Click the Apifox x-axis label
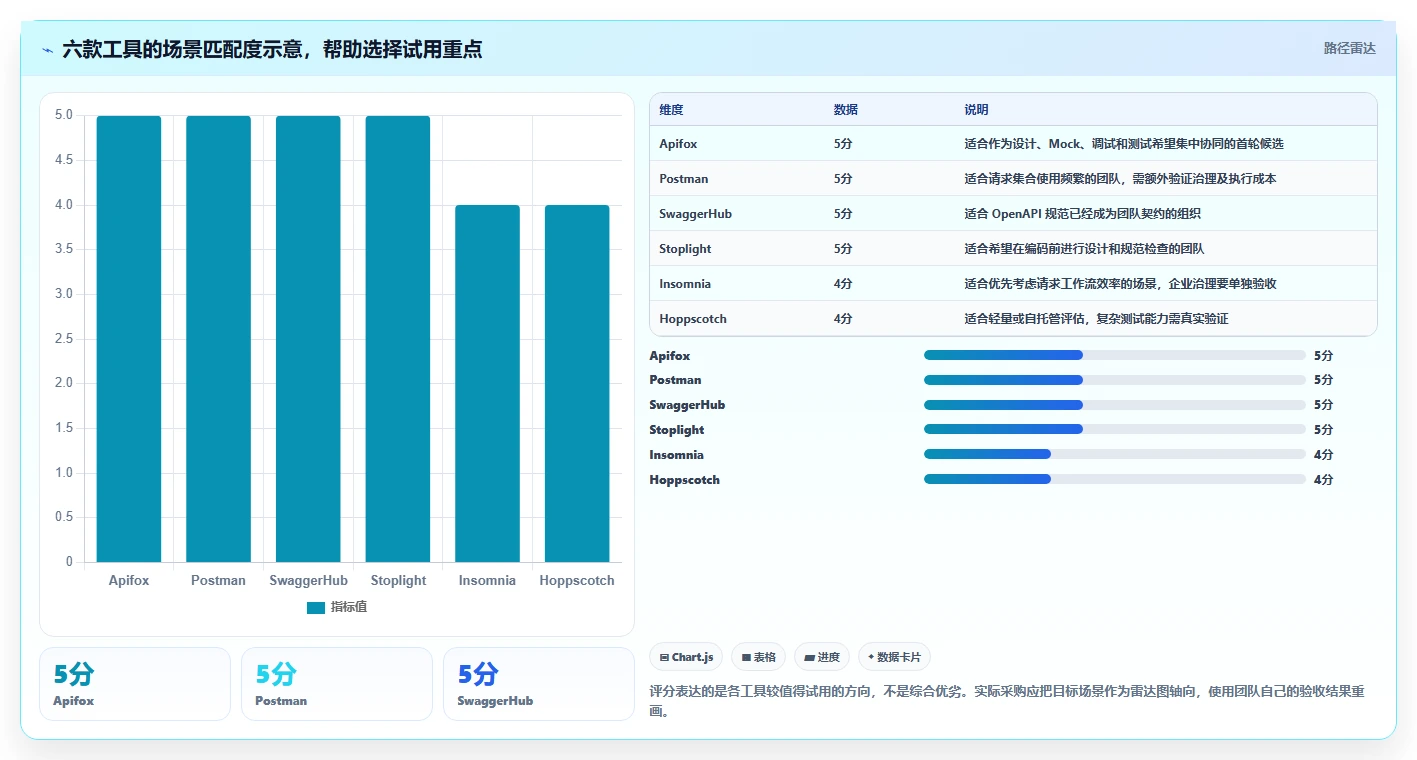1417x760 pixels. [x=129, y=580]
